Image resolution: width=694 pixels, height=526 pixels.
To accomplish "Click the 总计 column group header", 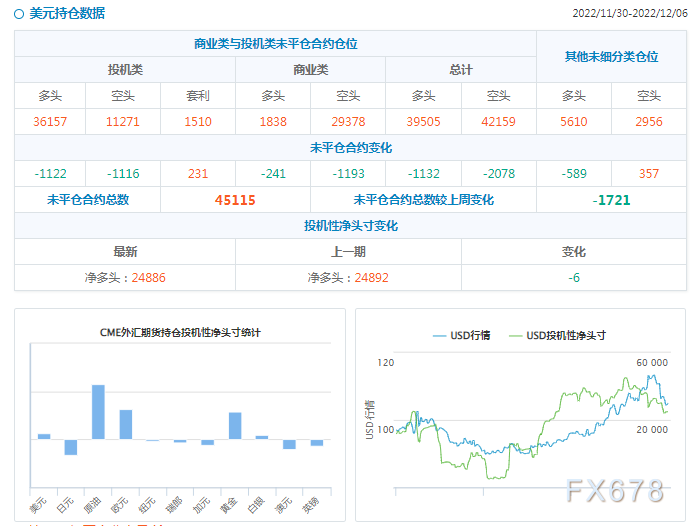I will click(x=461, y=70).
